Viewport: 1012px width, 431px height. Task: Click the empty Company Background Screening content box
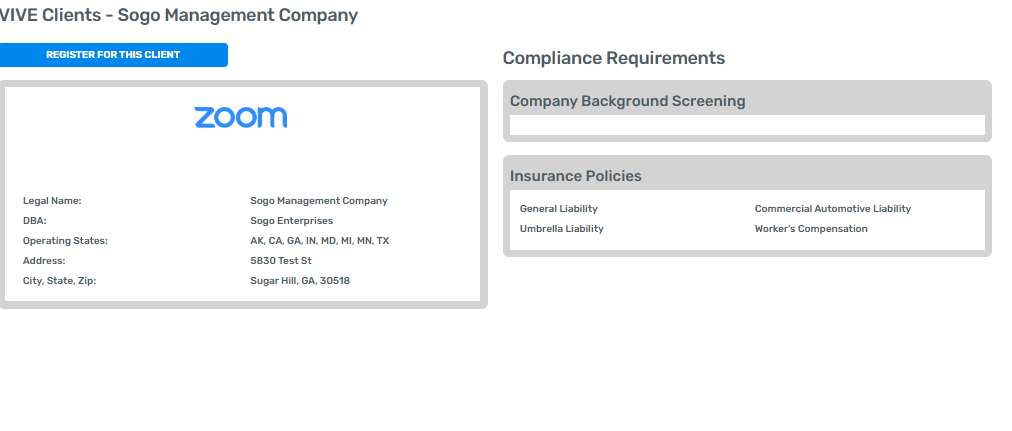747,125
